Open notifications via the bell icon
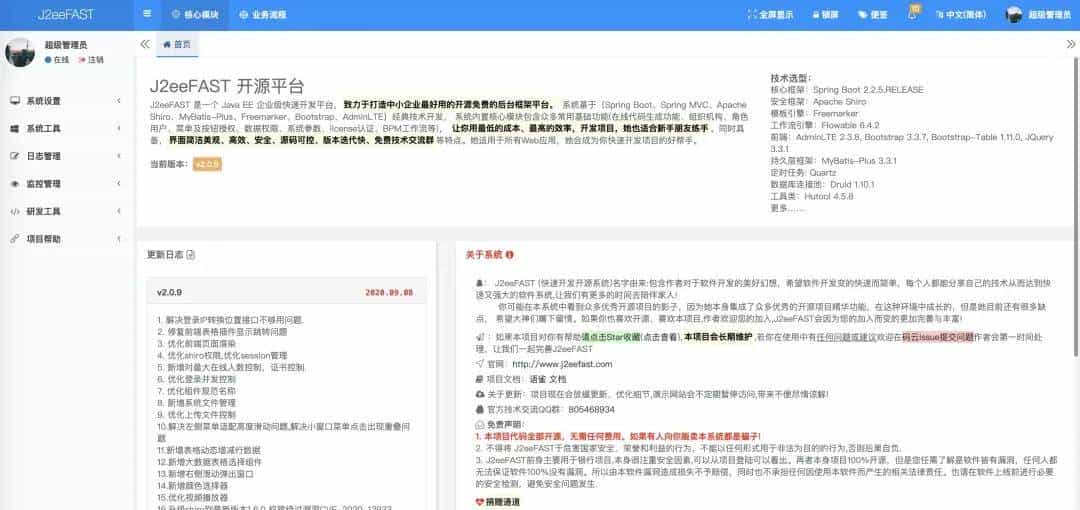 click(x=913, y=14)
